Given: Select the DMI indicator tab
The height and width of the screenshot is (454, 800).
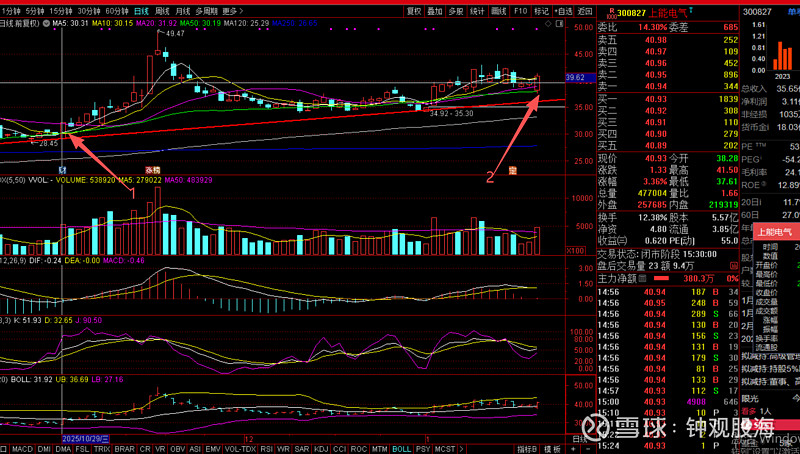Looking at the screenshot, I should 44,449.
